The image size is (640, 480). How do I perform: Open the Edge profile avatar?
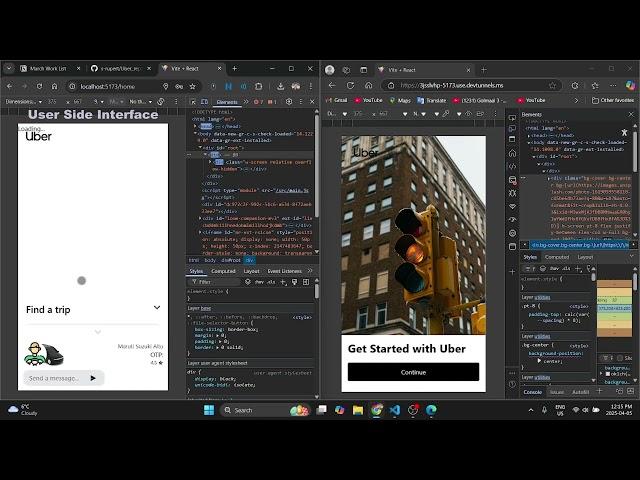[330, 70]
